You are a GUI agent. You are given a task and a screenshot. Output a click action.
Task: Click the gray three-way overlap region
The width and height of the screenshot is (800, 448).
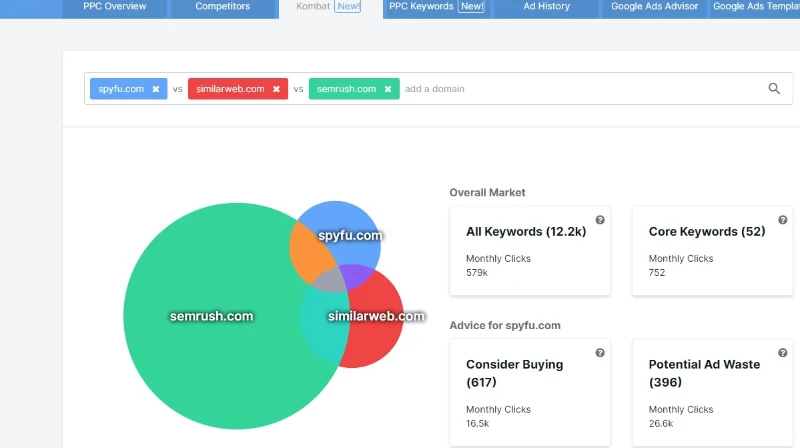pyautogui.click(x=331, y=280)
